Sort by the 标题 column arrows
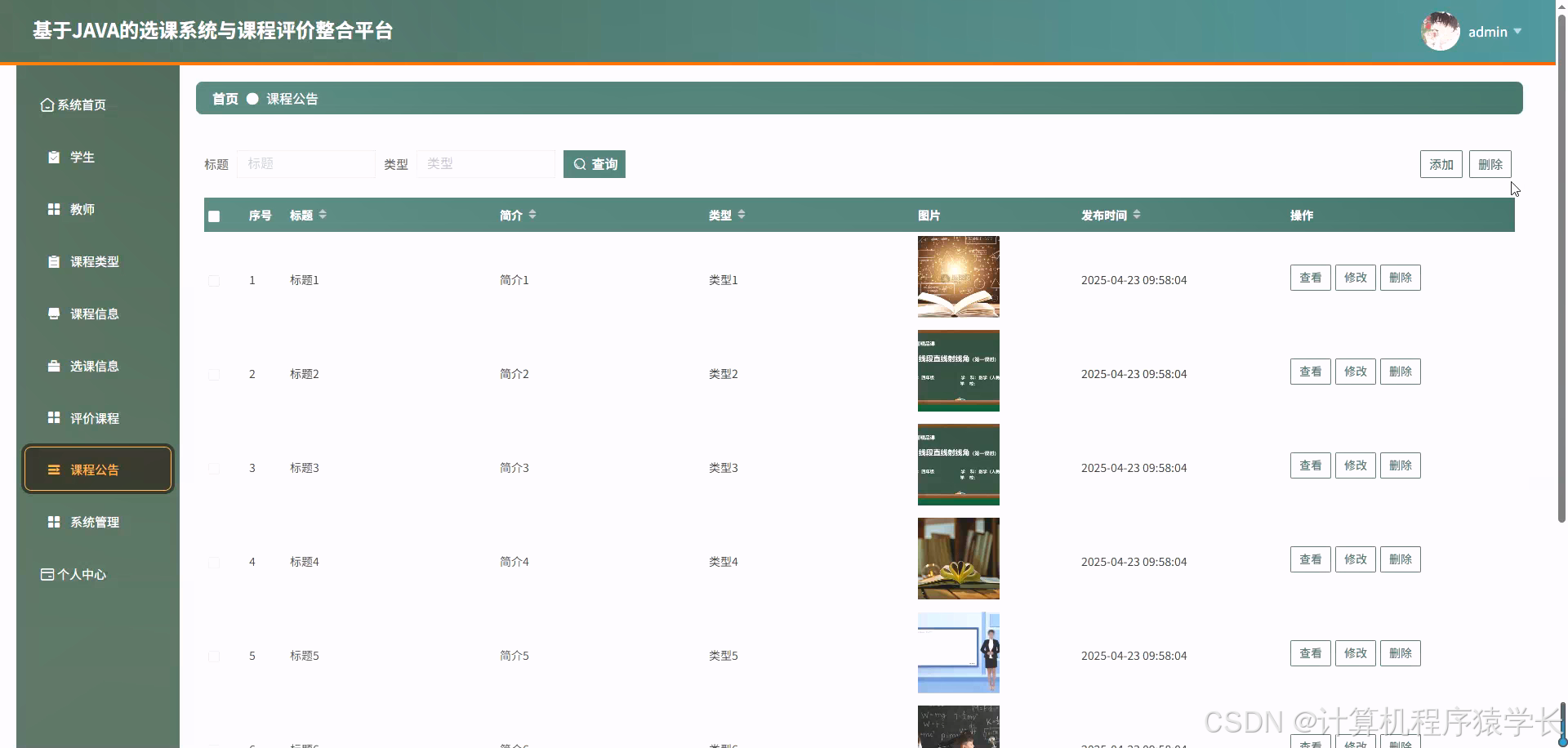 pos(323,214)
